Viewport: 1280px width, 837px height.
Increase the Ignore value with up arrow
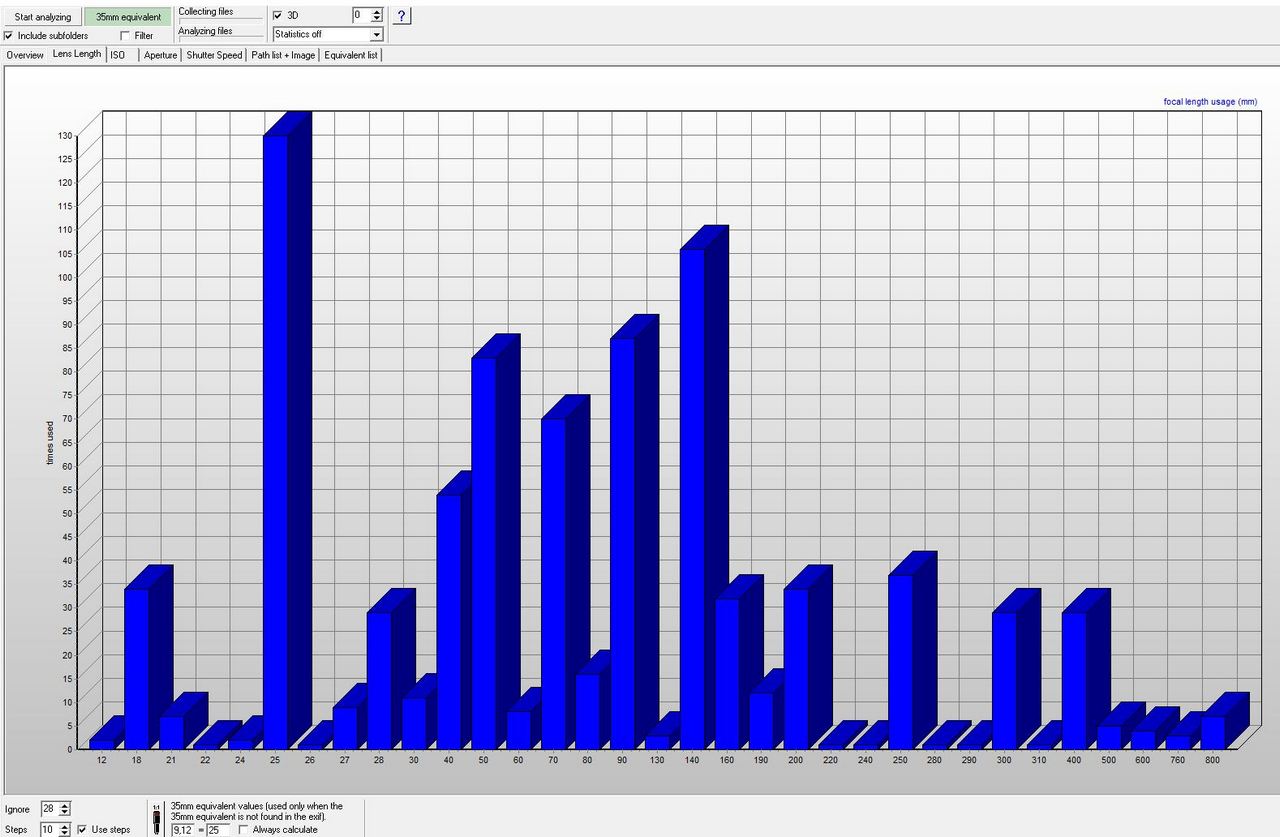[x=65, y=805]
